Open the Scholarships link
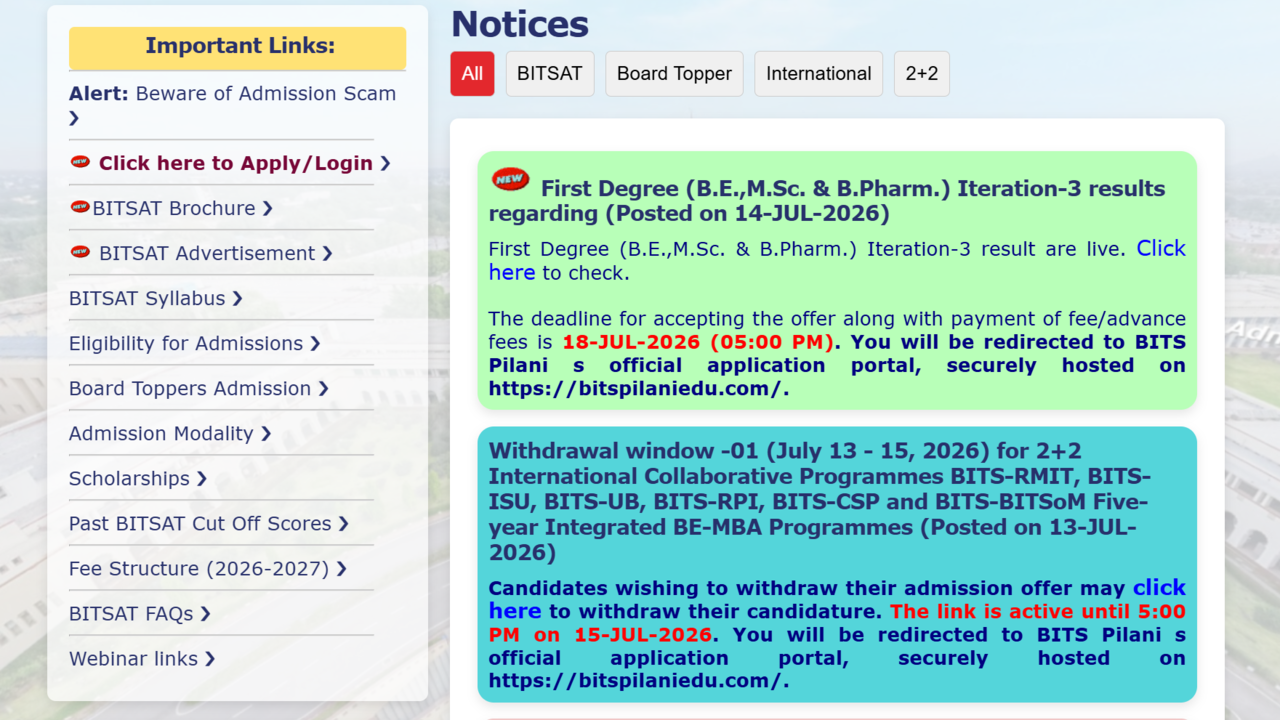 [x=129, y=478]
